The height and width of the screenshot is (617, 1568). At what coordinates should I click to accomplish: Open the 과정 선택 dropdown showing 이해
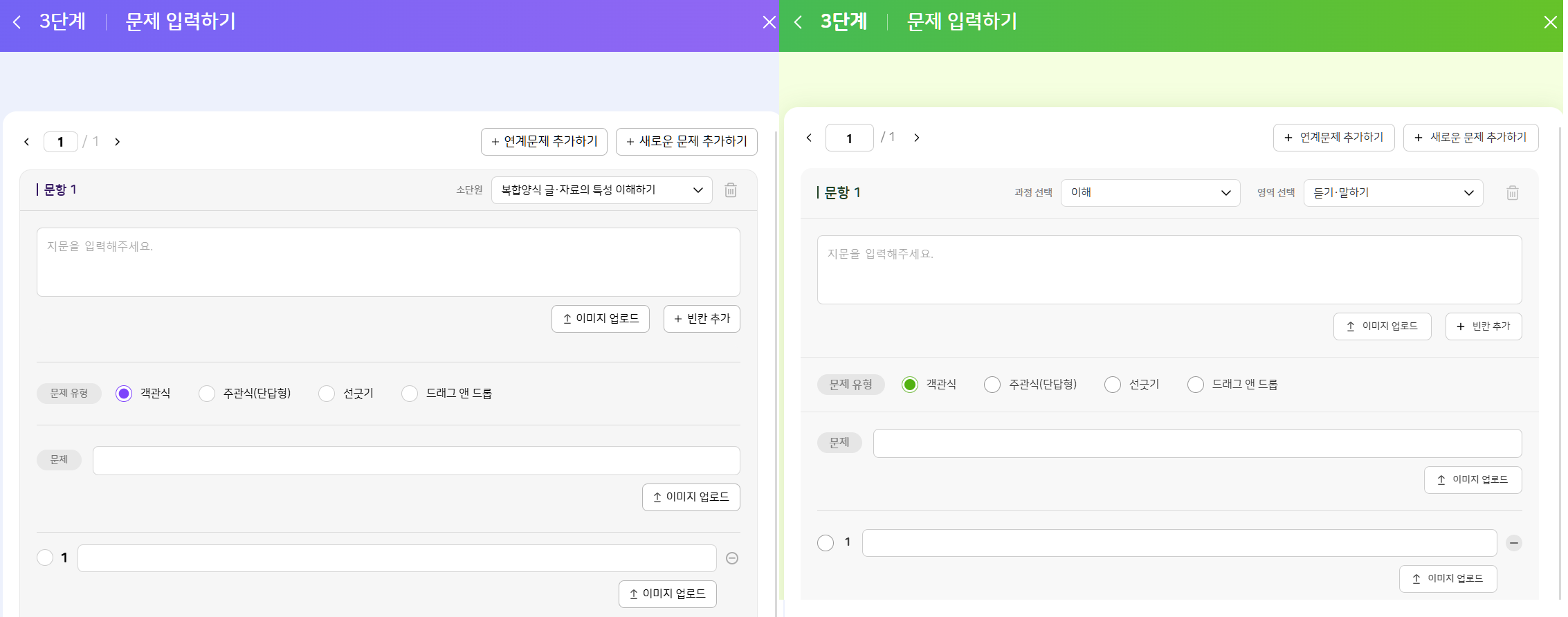click(1150, 193)
